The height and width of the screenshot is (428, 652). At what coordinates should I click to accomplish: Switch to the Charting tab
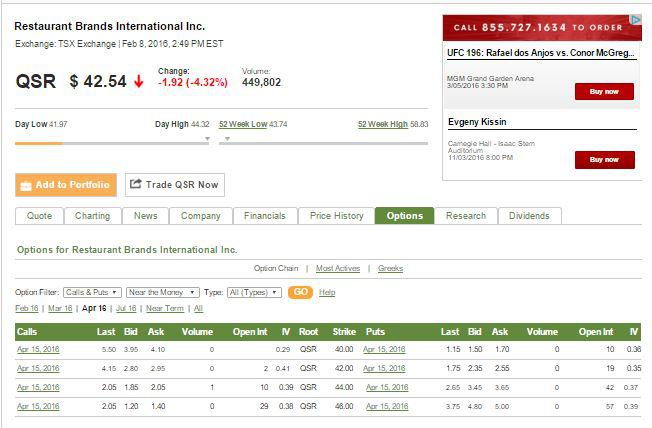92,216
